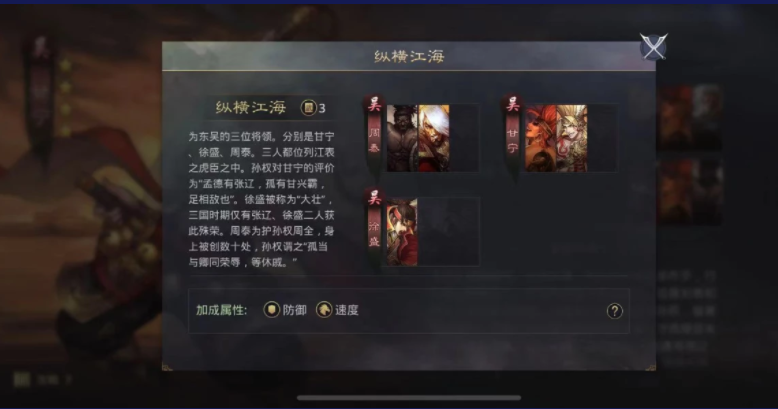Tap the empty slot beside 徐盛's portrait

point(449,232)
